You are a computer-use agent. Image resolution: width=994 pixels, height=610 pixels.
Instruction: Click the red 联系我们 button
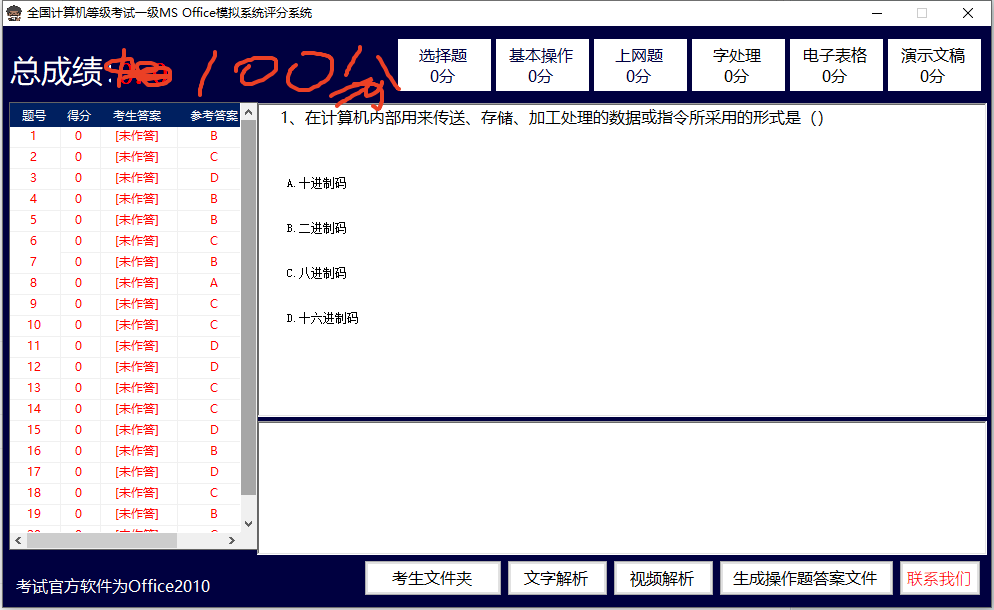tap(939, 578)
